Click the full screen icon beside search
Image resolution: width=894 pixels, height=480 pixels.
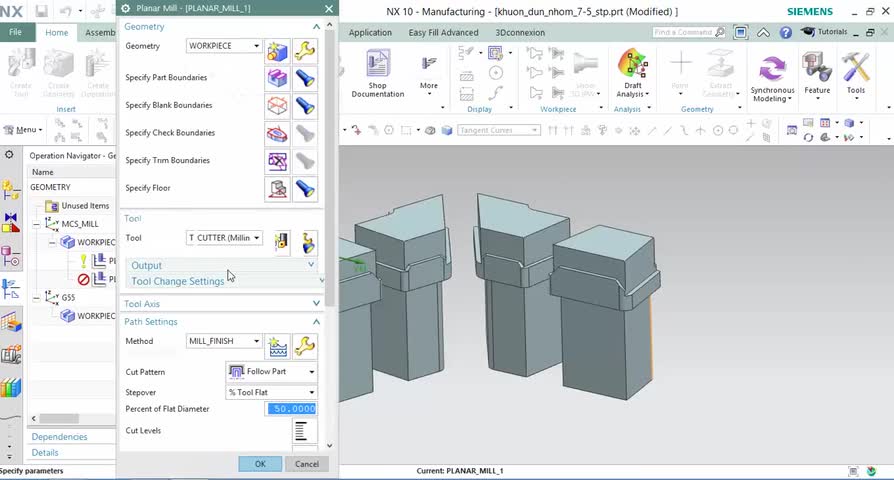(741, 32)
